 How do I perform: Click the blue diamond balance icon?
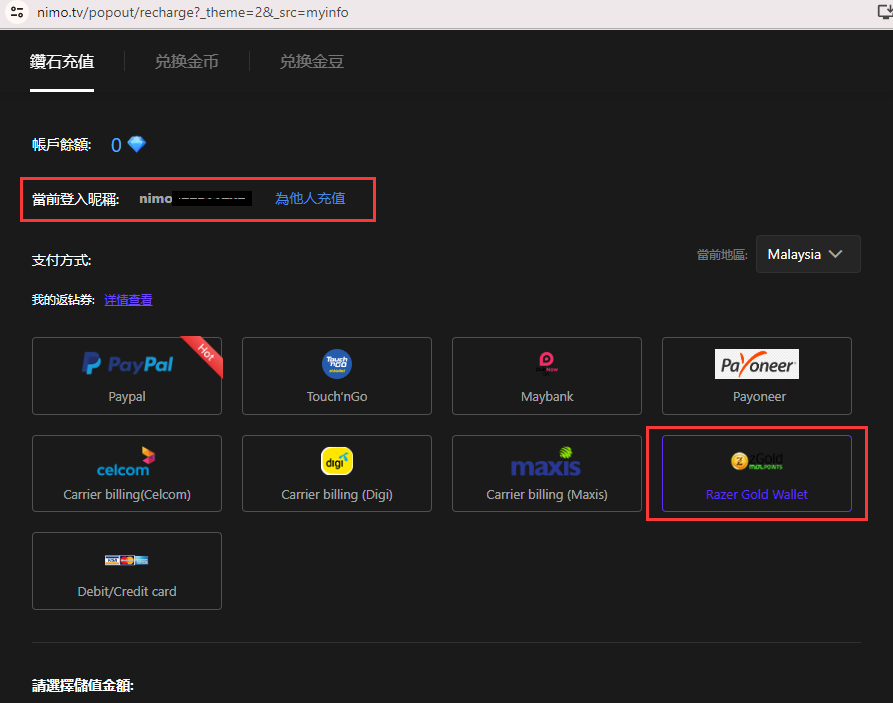tap(137, 144)
